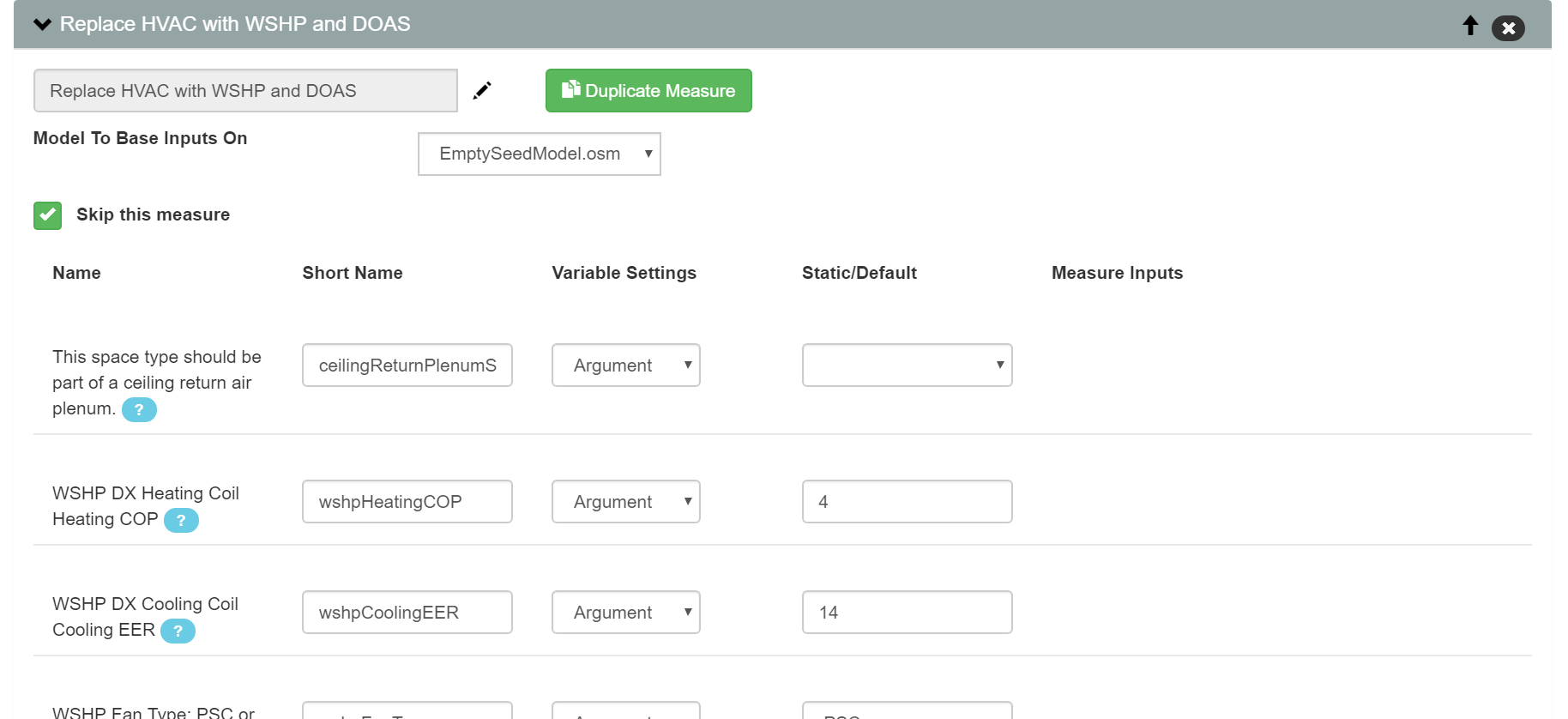Click the Measure Inputs column header
The image size is (1568, 719).
point(1118,273)
